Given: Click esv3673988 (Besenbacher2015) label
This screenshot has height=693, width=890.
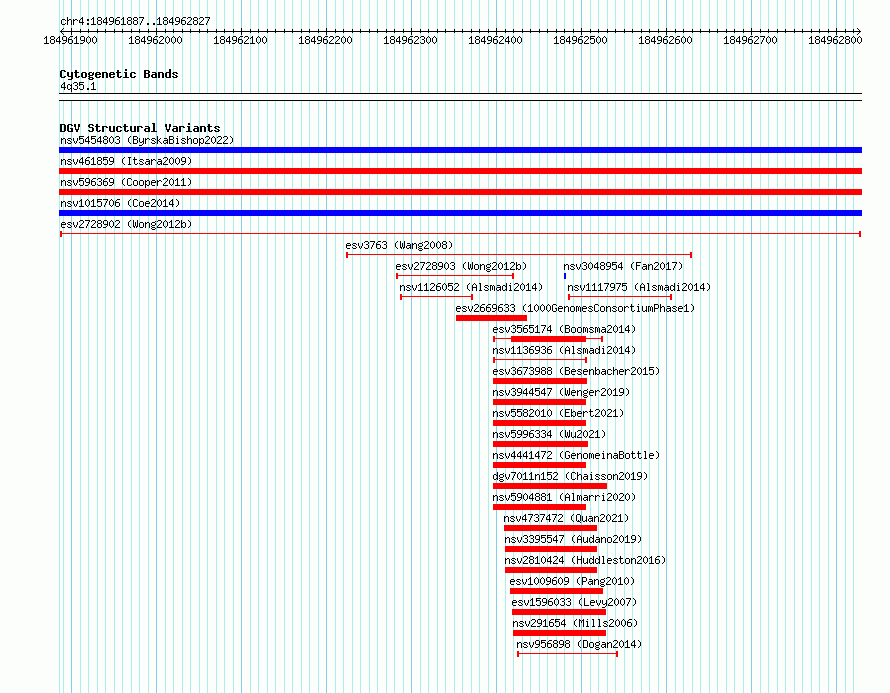Looking at the screenshot, I should (x=576, y=371).
